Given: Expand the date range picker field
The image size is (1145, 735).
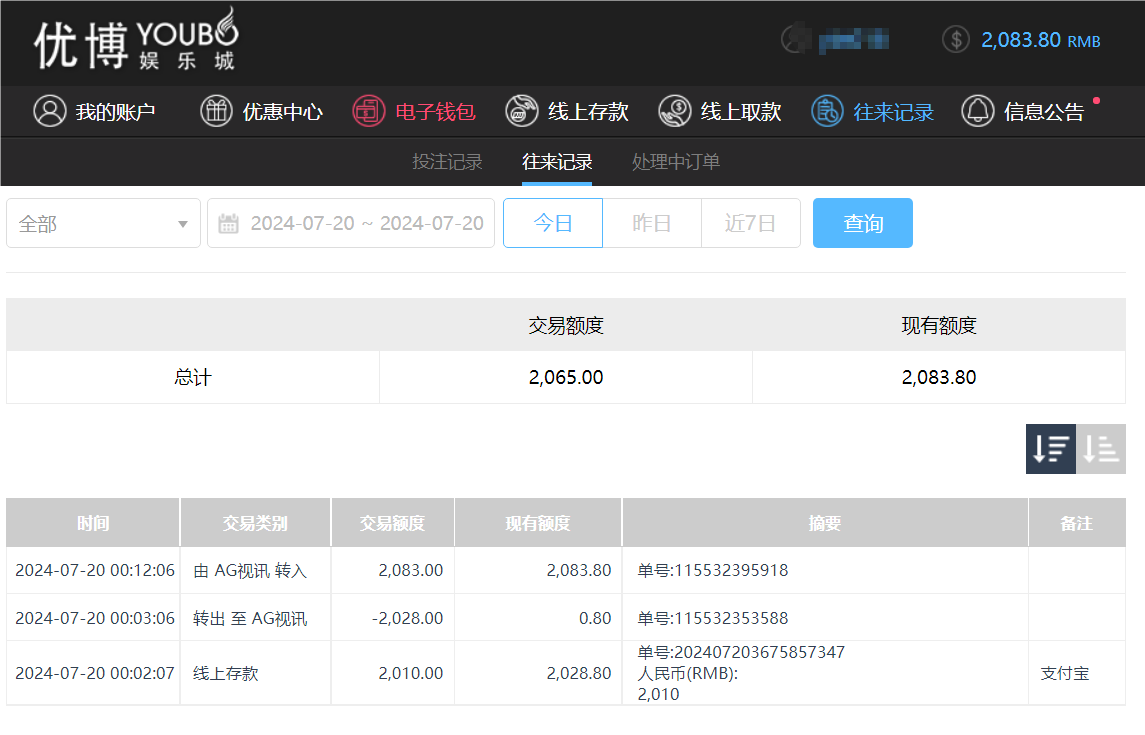Looking at the screenshot, I should pos(350,223).
